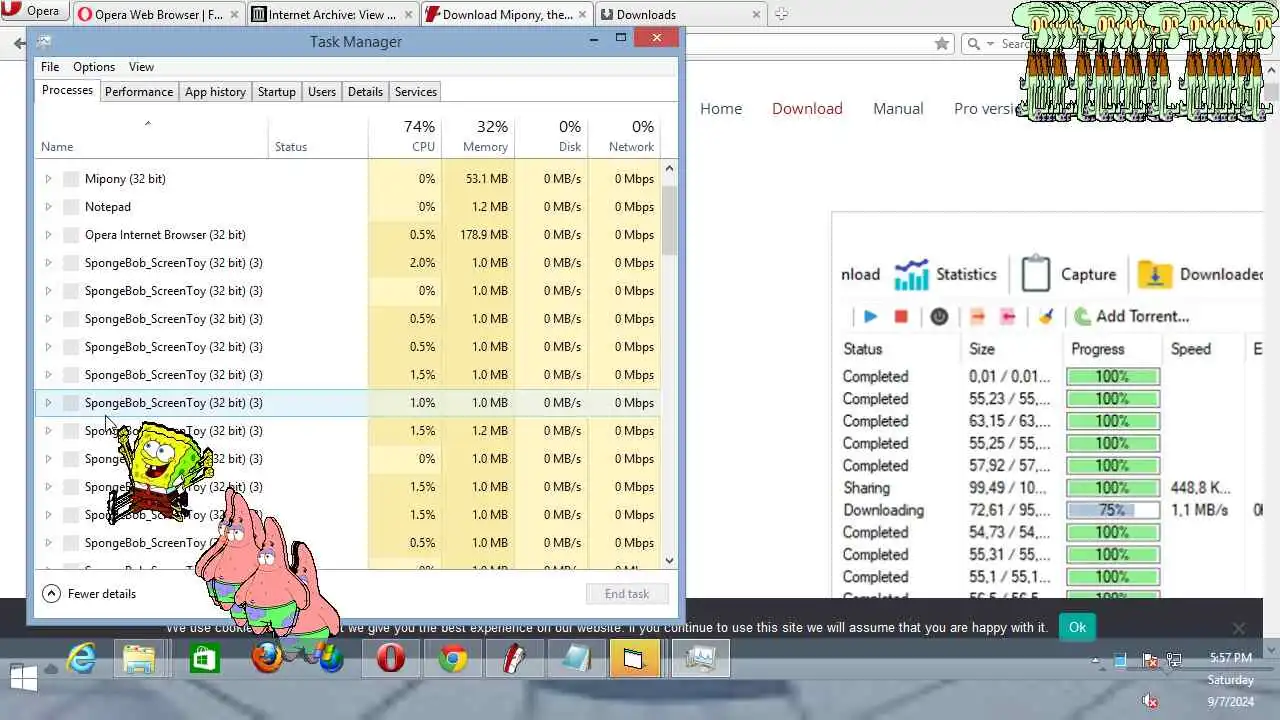Image resolution: width=1280 pixels, height=720 pixels.
Task: Open Google Chrome from the taskbar
Action: pyautogui.click(x=453, y=659)
